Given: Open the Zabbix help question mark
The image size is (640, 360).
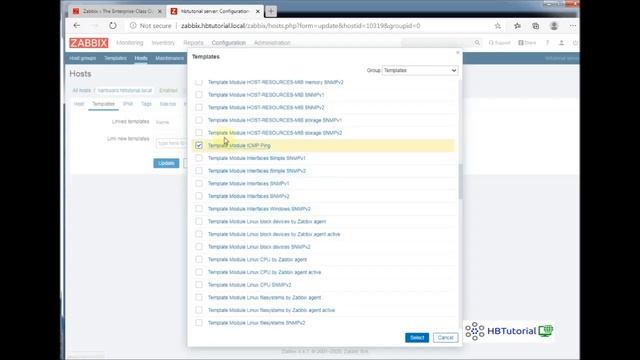Looking at the screenshot, I should pyautogui.click(x=547, y=43).
